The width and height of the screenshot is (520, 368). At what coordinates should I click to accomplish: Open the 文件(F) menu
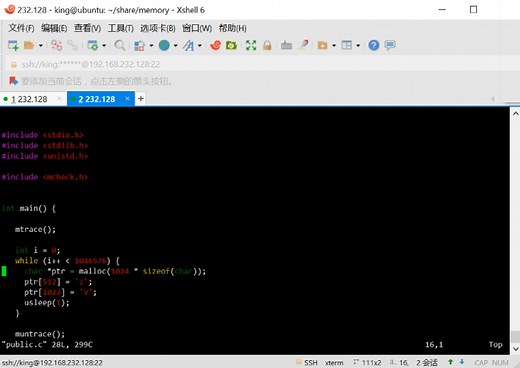pyautogui.click(x=21, y=28)
